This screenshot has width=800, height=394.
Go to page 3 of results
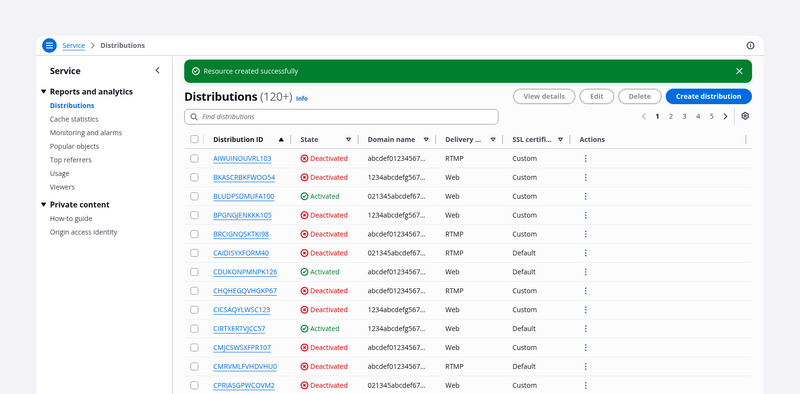pyautogui.click(x=684, y=116)
